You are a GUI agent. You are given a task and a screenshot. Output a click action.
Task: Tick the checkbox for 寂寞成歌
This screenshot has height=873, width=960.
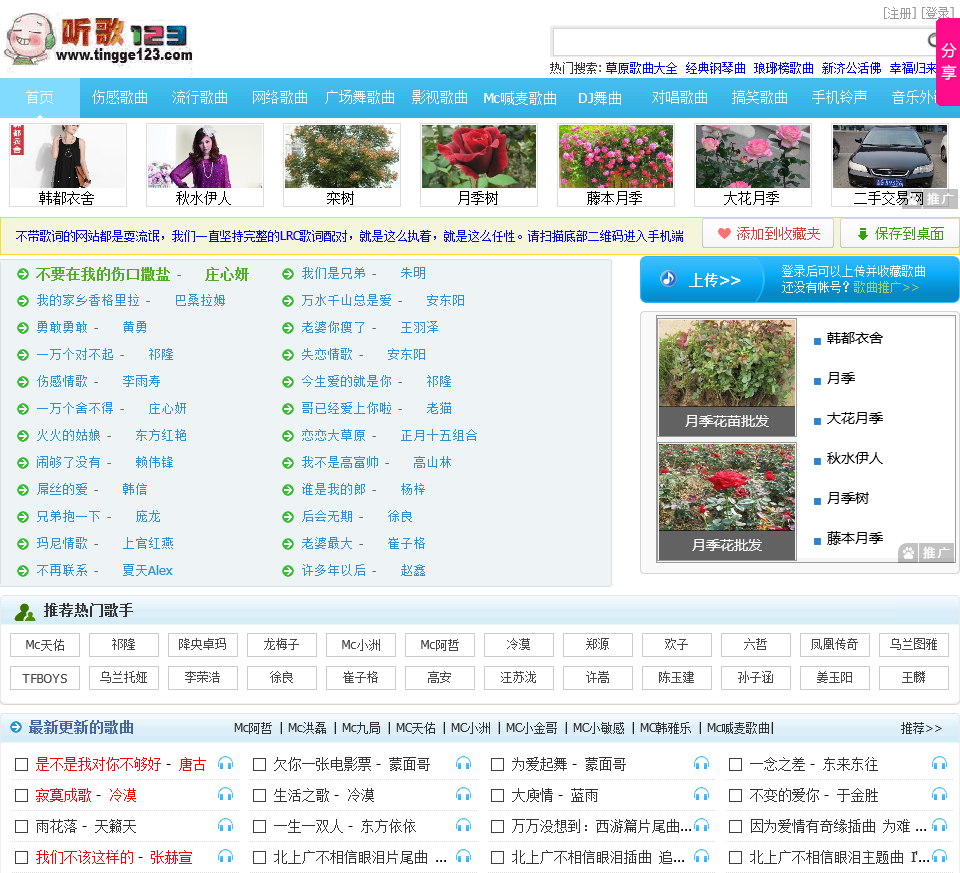[x=21, y=795]
